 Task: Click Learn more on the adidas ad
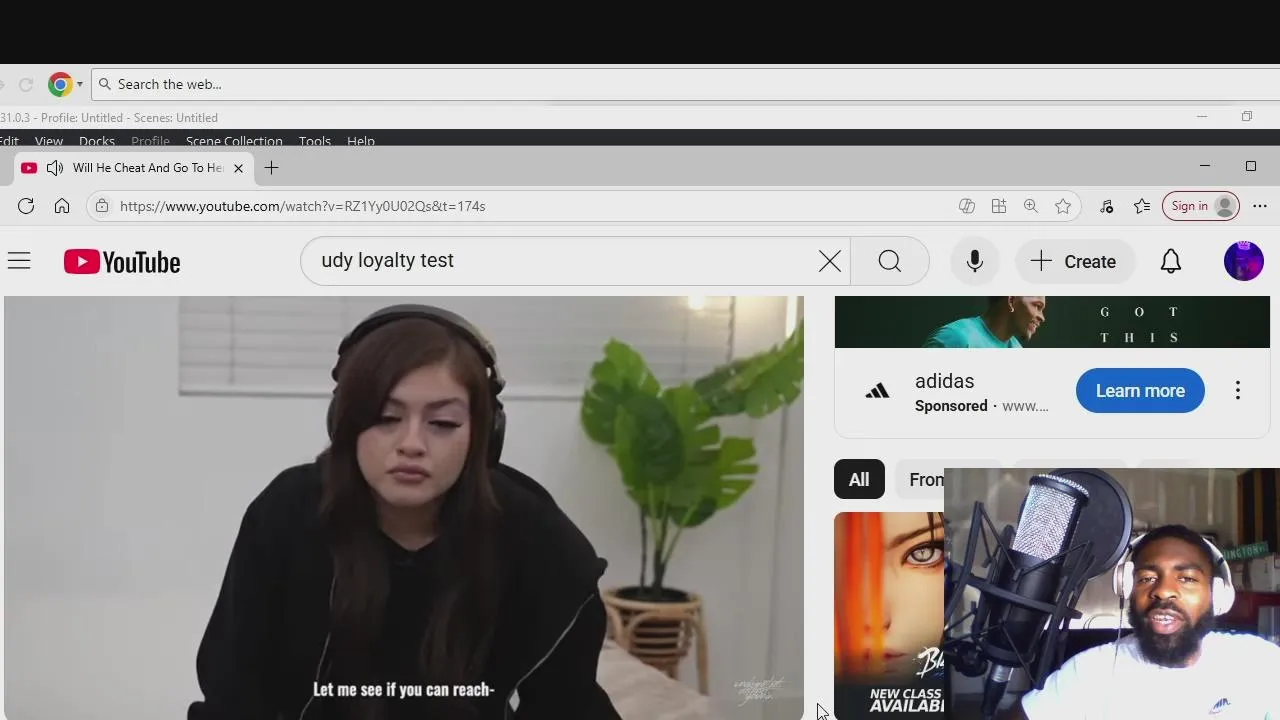tap(1140, 391)
